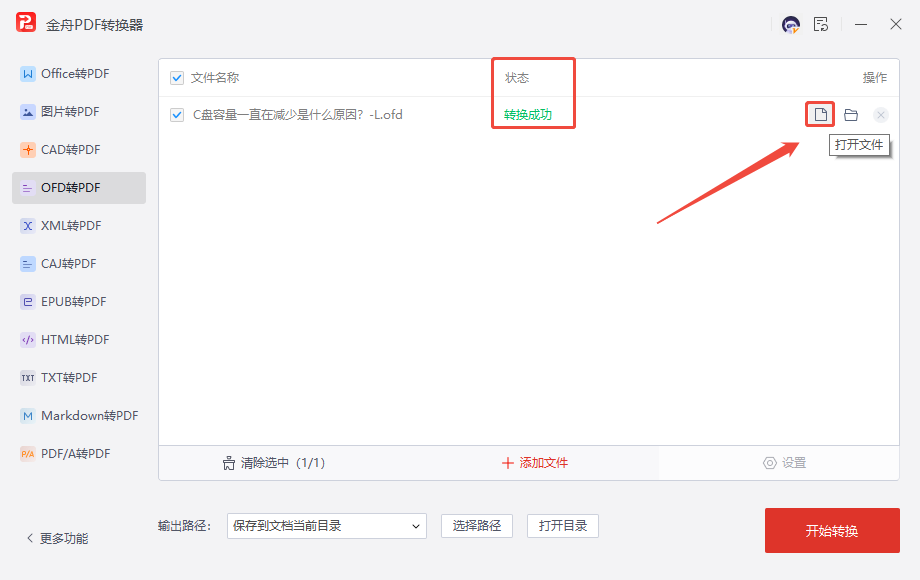
Task: Open the user account avatar
Action: pos(791,25)
